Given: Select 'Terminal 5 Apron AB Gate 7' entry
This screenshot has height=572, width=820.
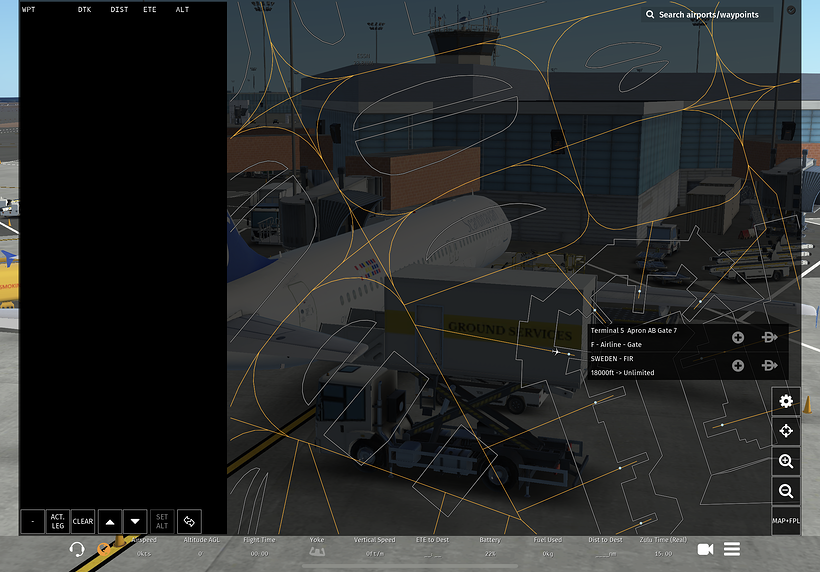Looking at the screenshot, I should point(634,330).
